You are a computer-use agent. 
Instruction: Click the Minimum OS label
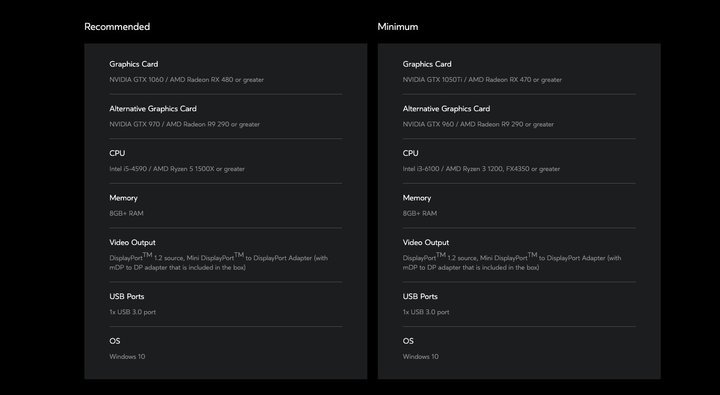coord(408,341)
